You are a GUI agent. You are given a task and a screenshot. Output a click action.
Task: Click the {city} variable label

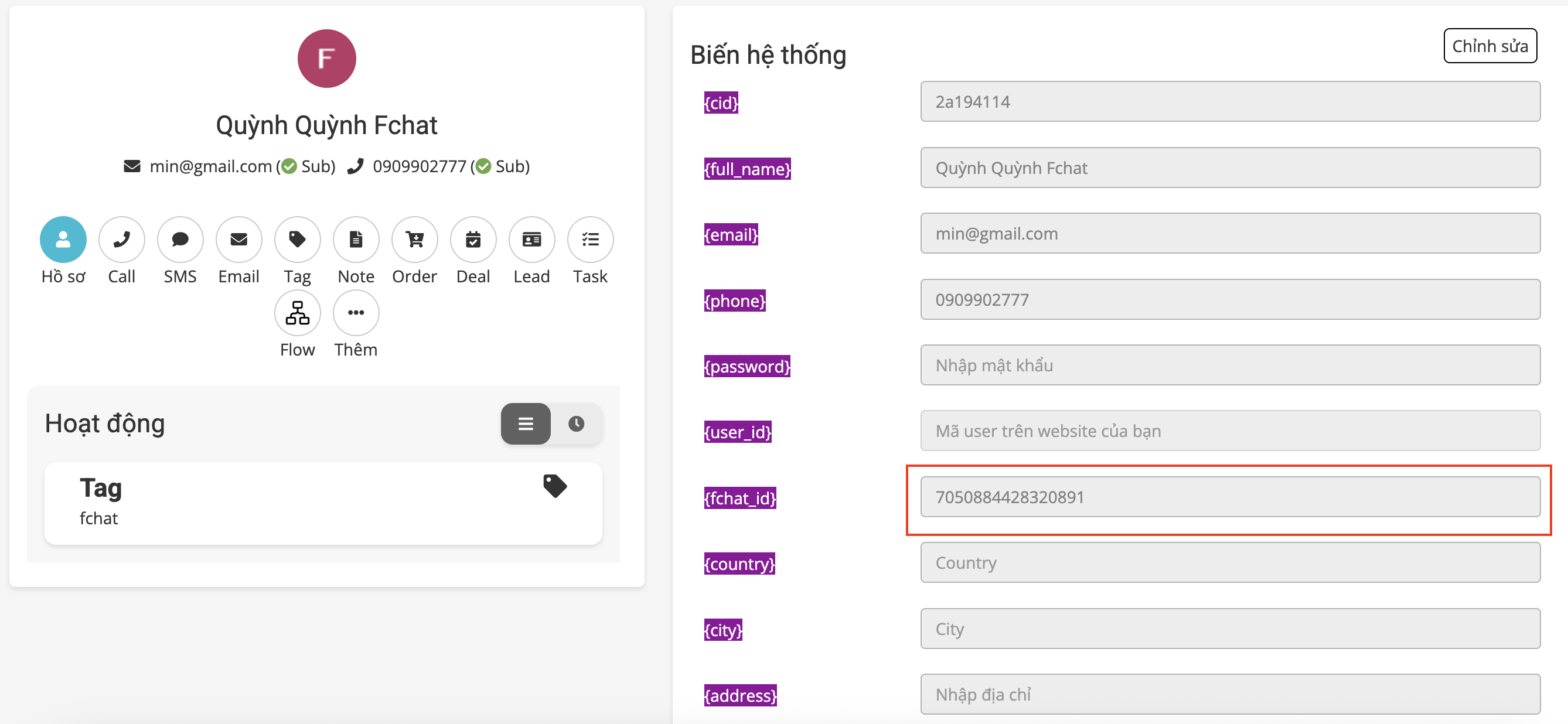coord(723,630)
